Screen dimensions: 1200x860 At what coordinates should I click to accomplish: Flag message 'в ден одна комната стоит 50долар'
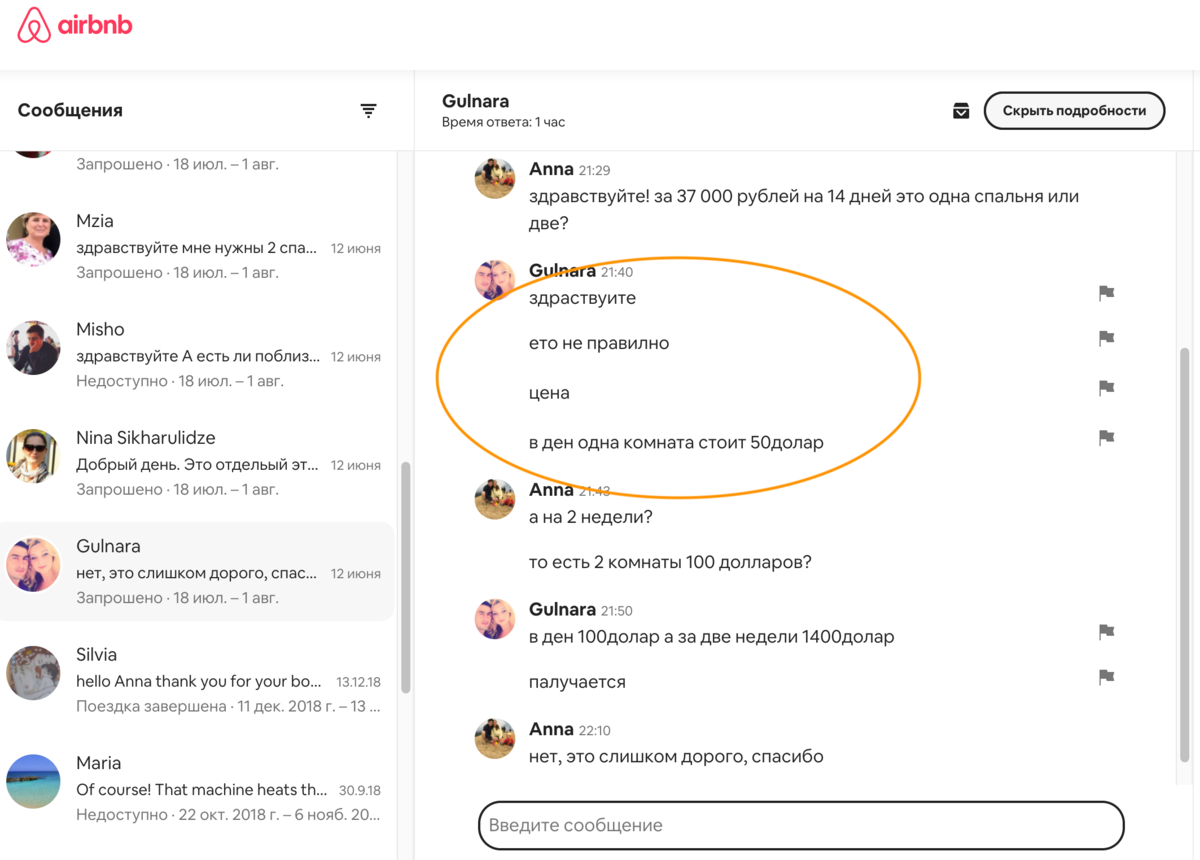(x=1106, y=437)
